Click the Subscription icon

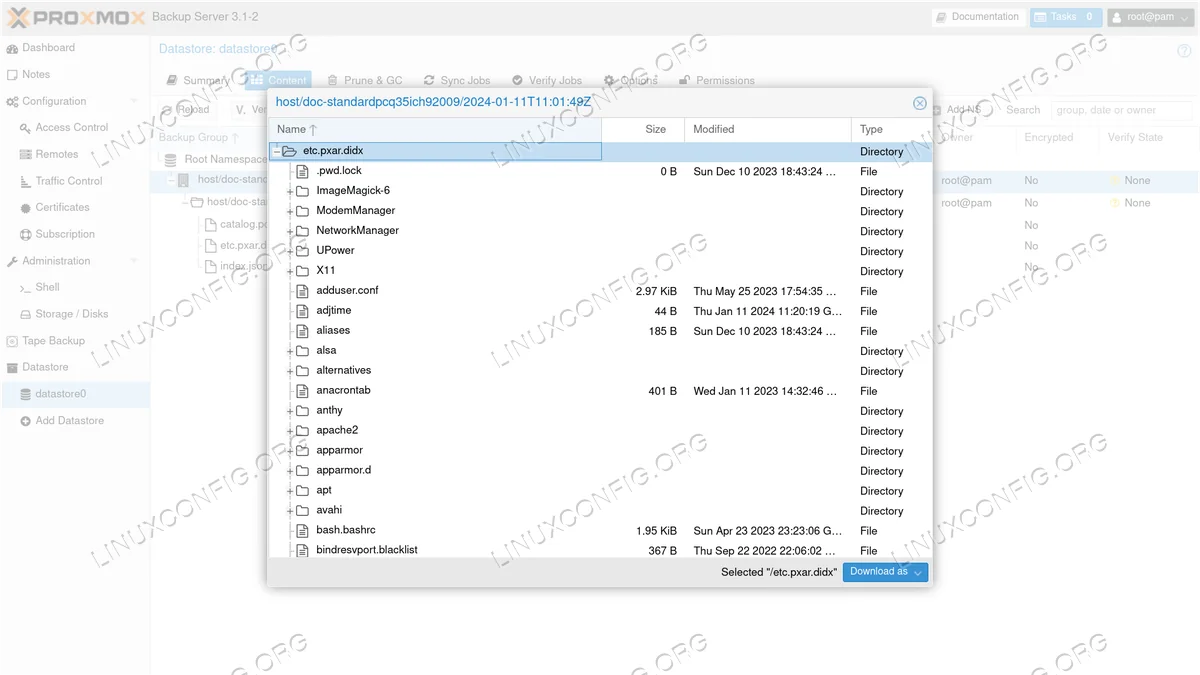[x=26, y=235]
